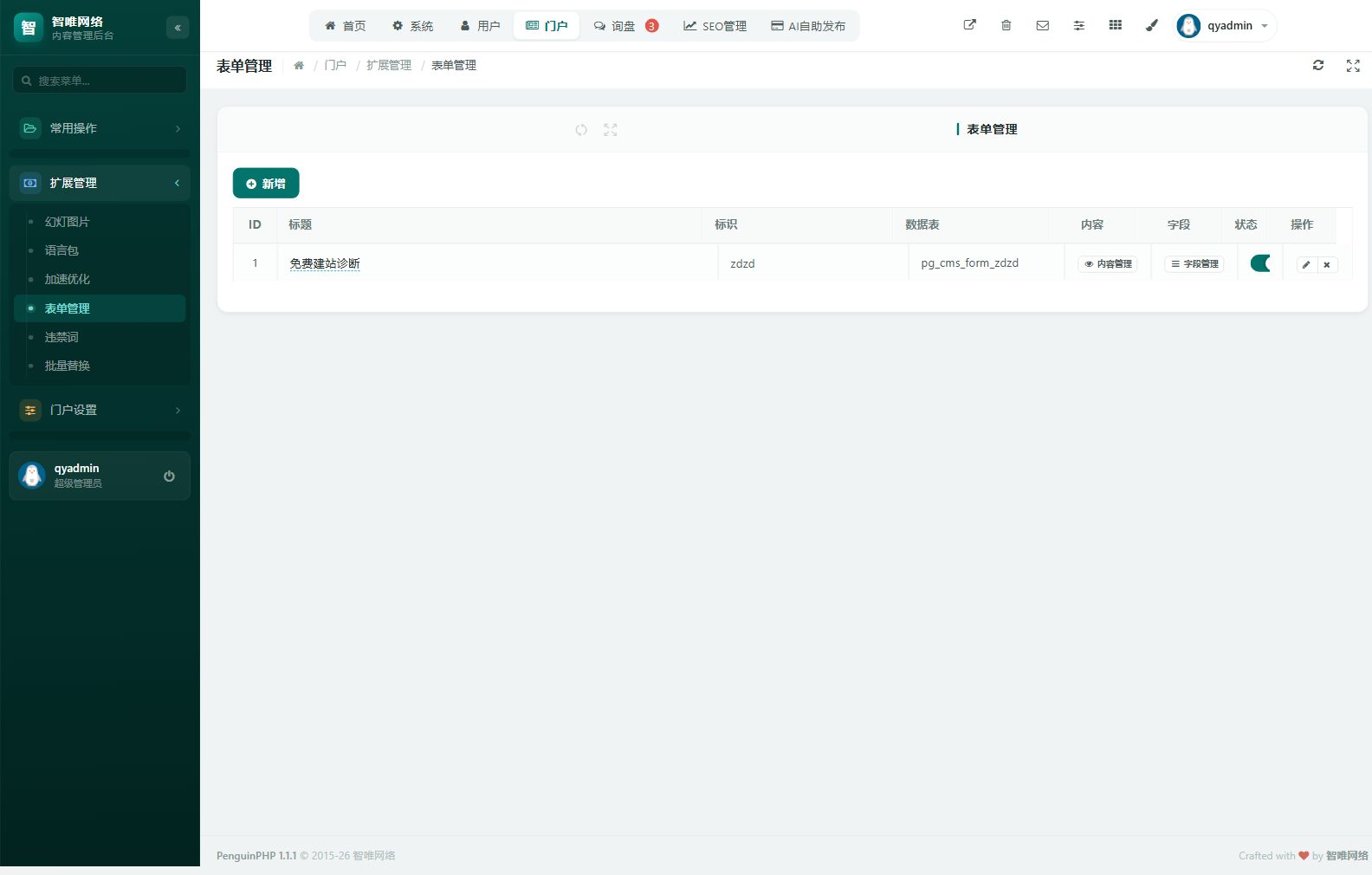Viewport: 1372px width, 875px height.
Task: Expand the 门户设置 sidebar menu
Action: 100,410
